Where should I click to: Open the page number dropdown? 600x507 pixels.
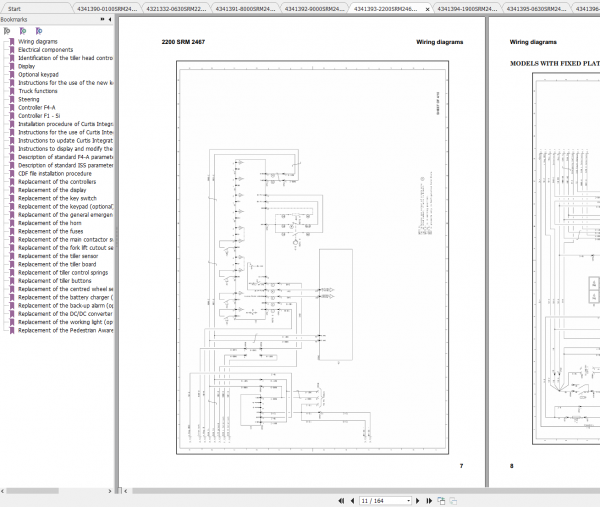(408, 500)
